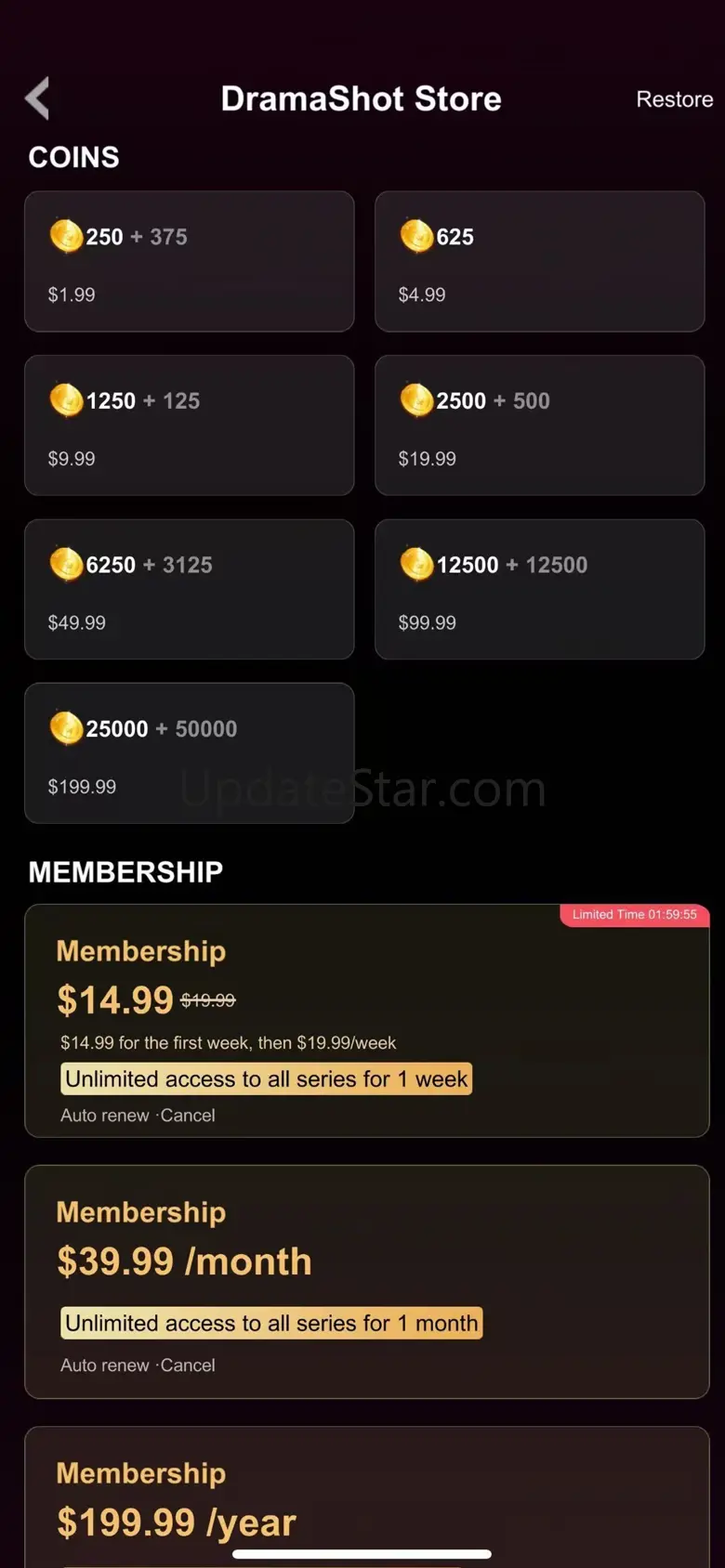This screenshot has height=1568, width=725.
Task: Tap the coin icon on the $199.99 pack
Action: [x=66, y=728]
